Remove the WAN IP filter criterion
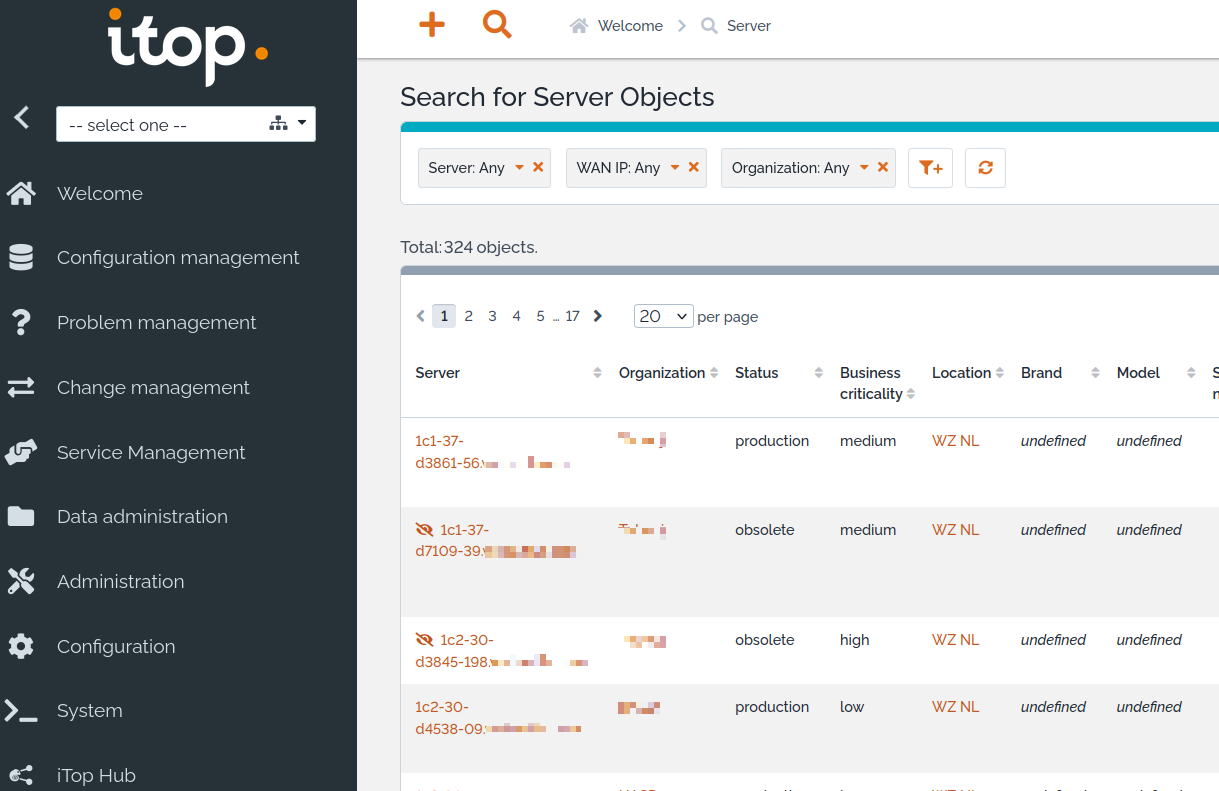The height and width of the screenshot is (791, 1219). tap(693, 167)
